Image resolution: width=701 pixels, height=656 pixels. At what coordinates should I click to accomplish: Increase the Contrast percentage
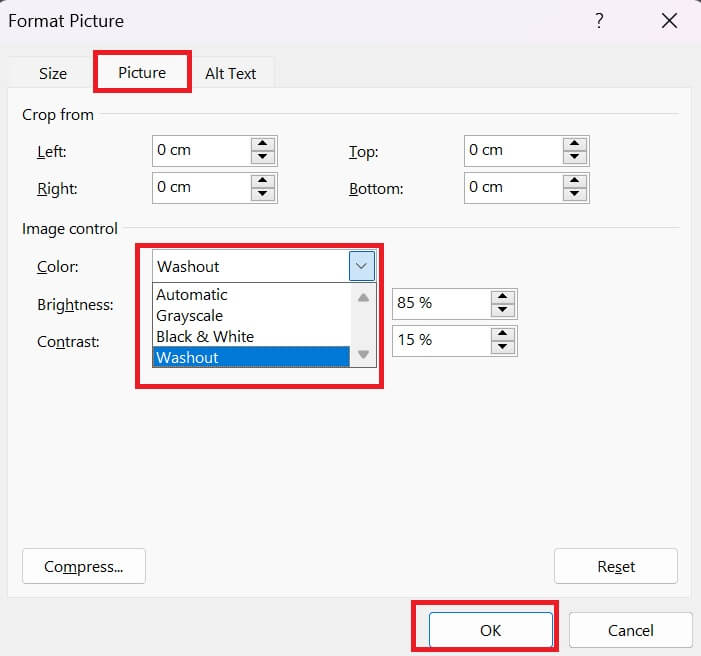tap(503, 334)
